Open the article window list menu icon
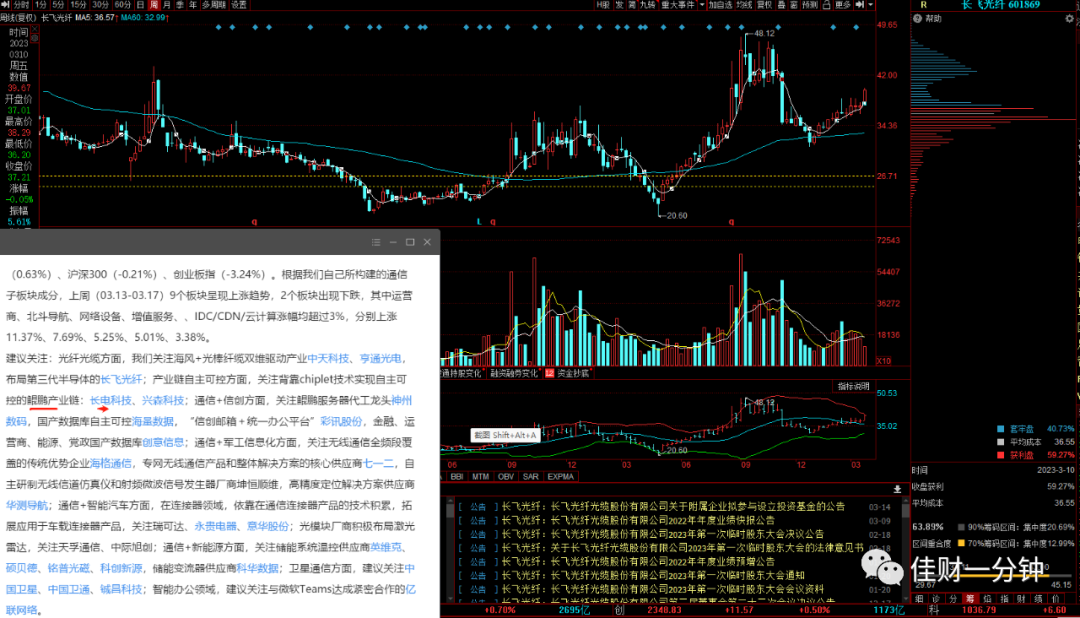1080x618 pixels. coord(376,242)
